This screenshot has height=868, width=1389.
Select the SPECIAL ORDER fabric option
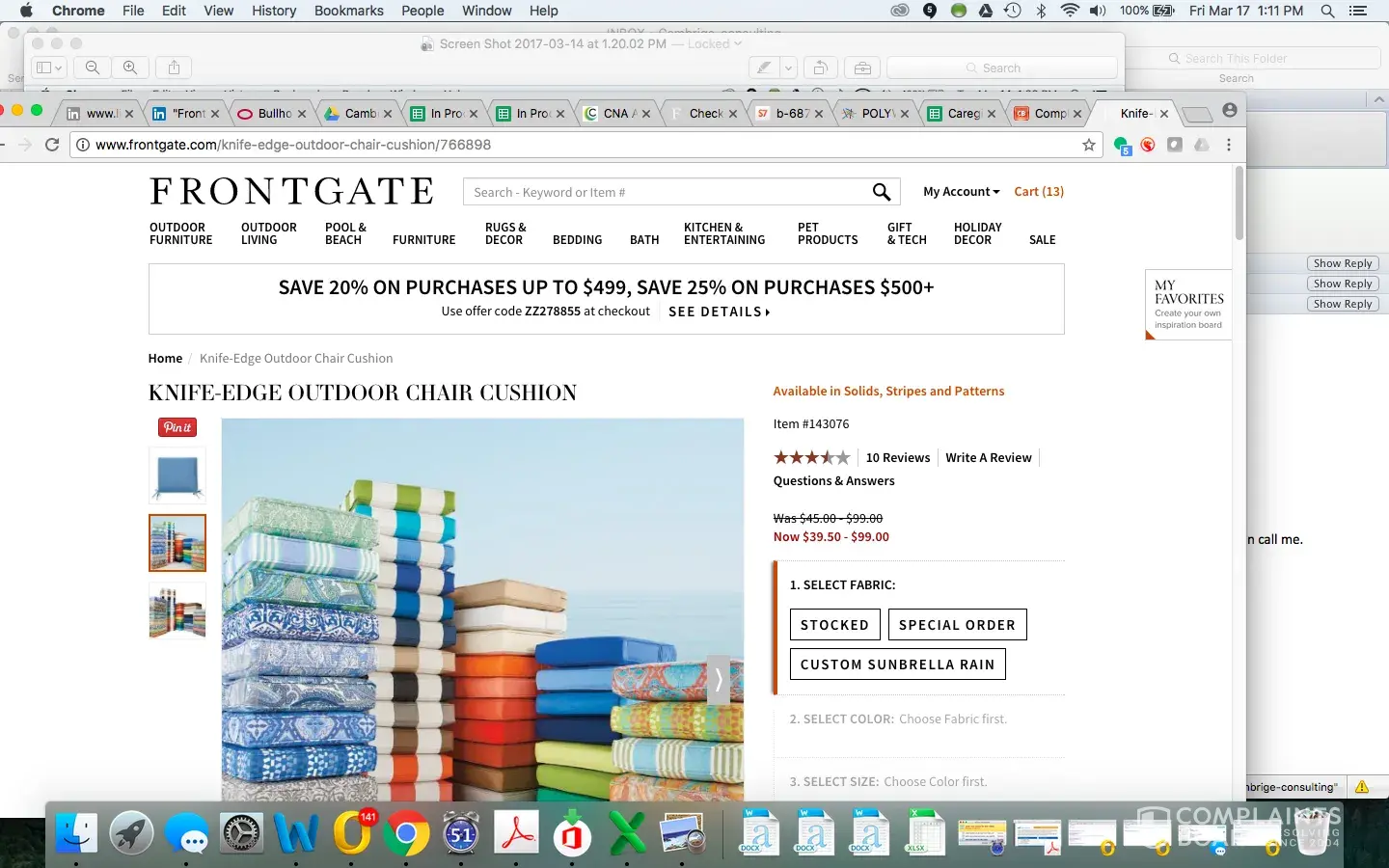pyautogui.click(x=957, y=625)
